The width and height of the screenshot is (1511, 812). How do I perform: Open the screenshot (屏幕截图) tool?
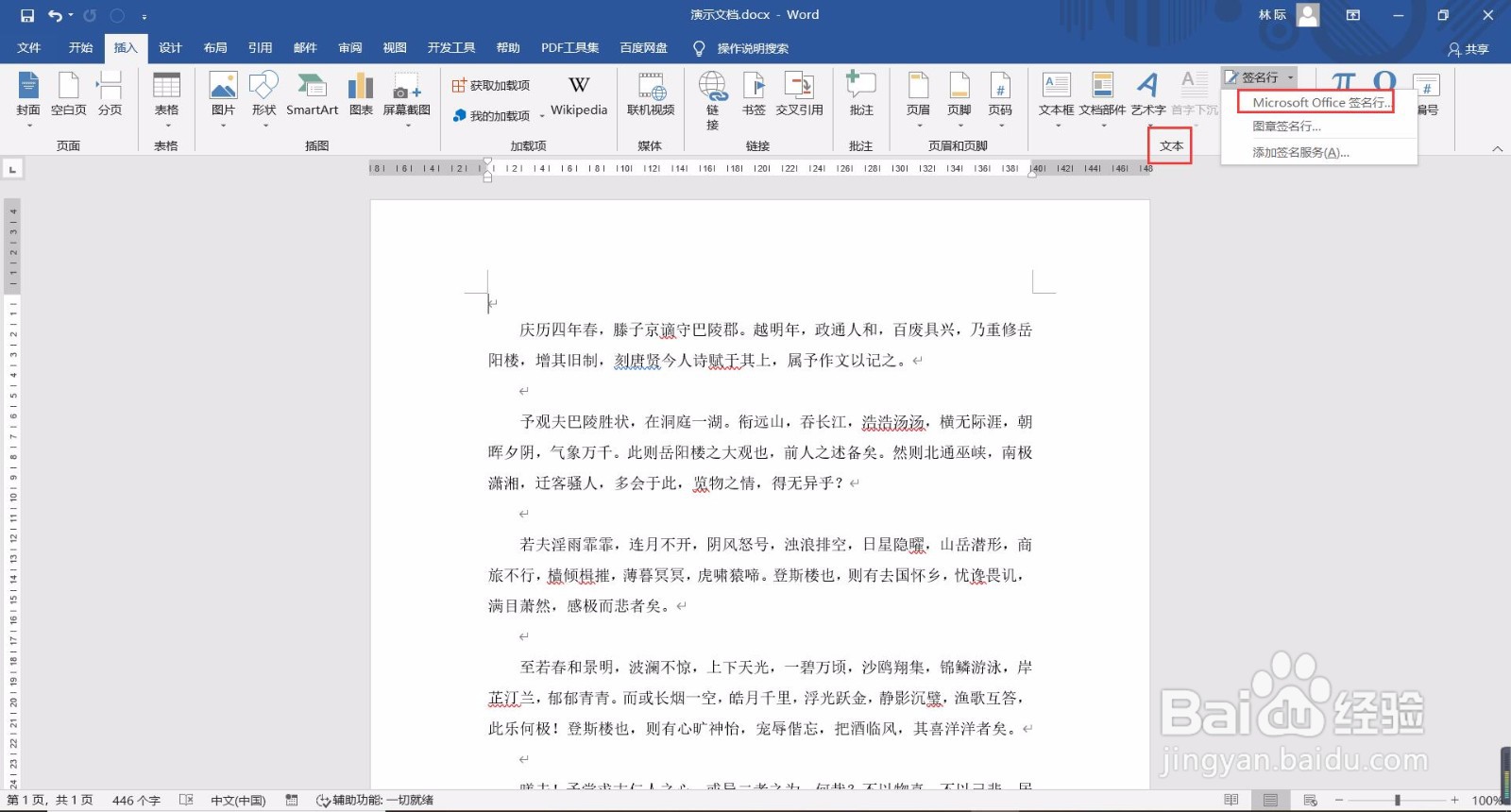[406, 98]
